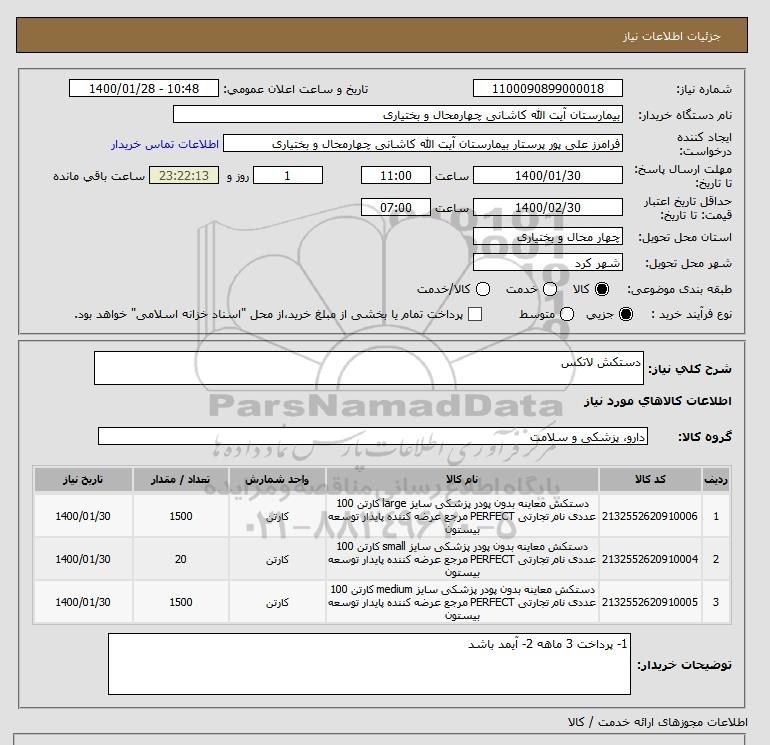Click the goods group field دارو، پزشکی و سلامت
This screenshot has width=770, height=745.
click(373, 436)
